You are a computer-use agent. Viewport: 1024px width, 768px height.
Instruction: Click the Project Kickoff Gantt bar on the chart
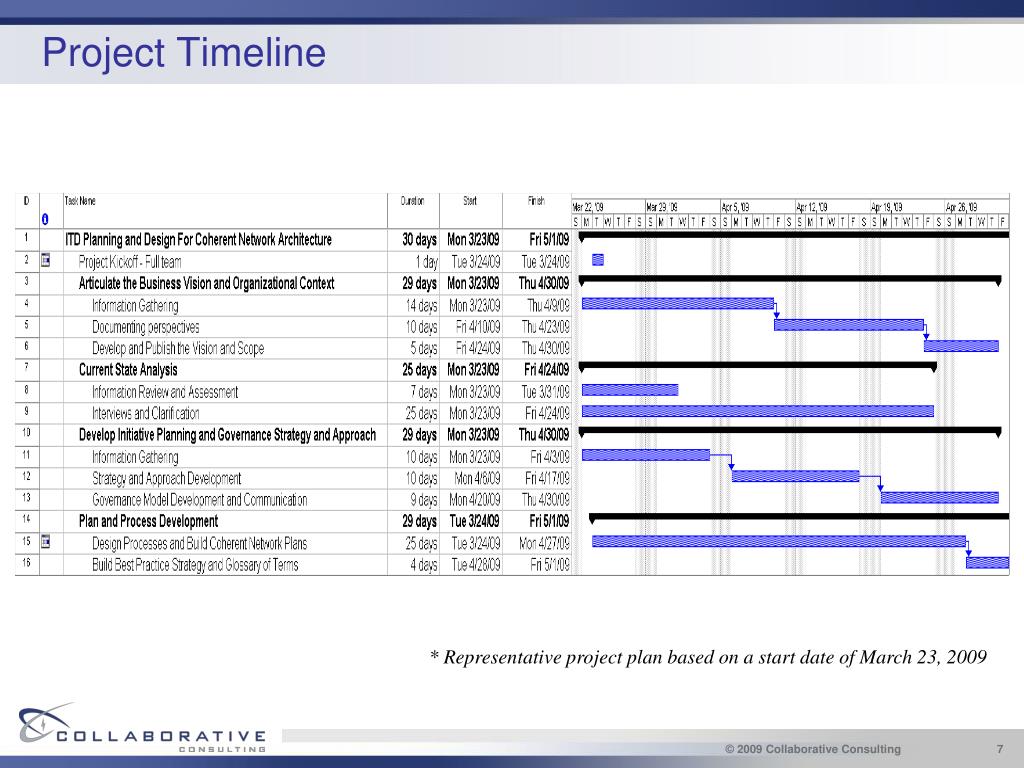[598, 260]
